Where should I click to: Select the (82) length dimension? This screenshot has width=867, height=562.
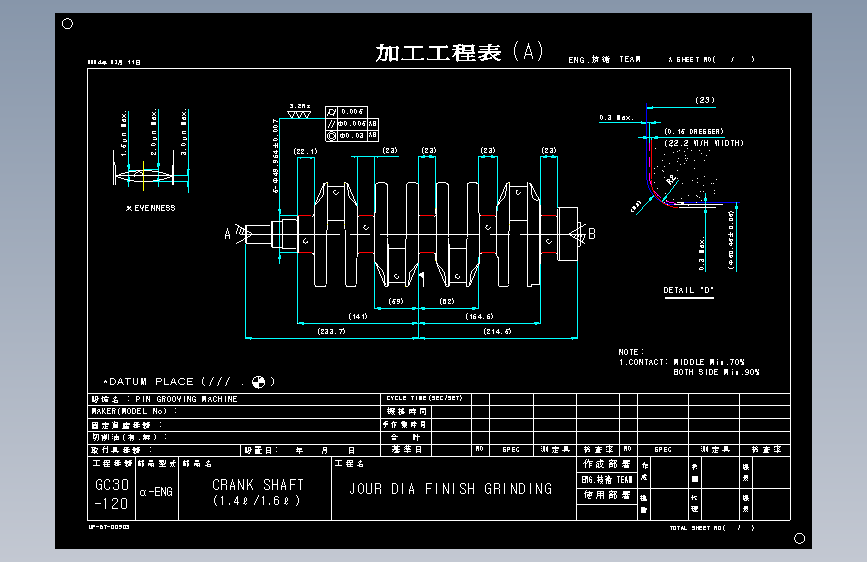[447, 301]
